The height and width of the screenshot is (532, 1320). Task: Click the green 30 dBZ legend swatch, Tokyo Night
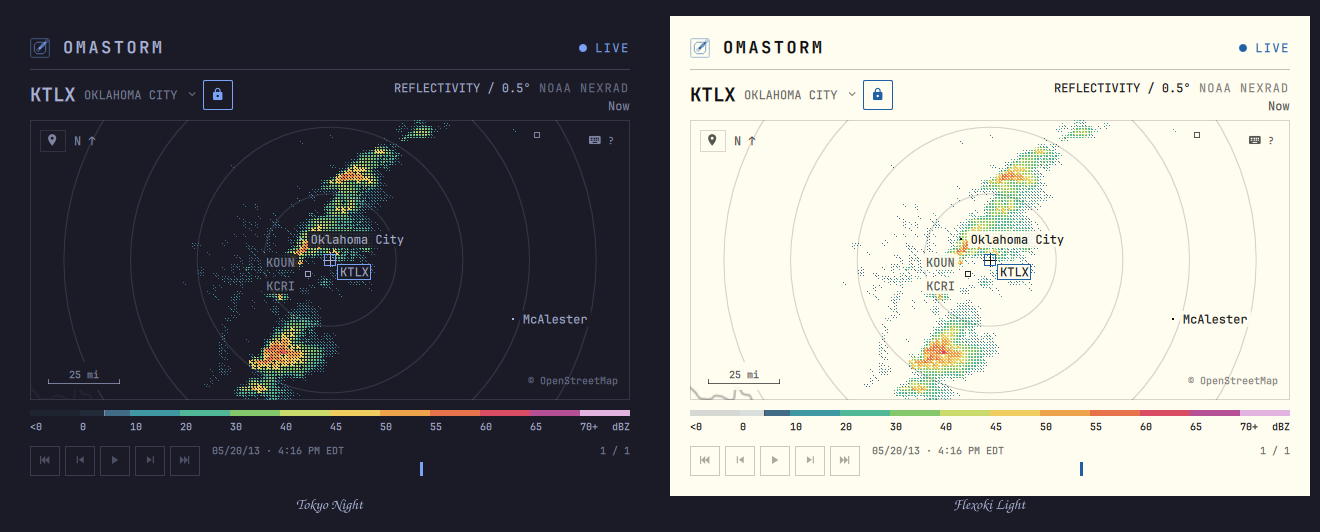[255, 413]
